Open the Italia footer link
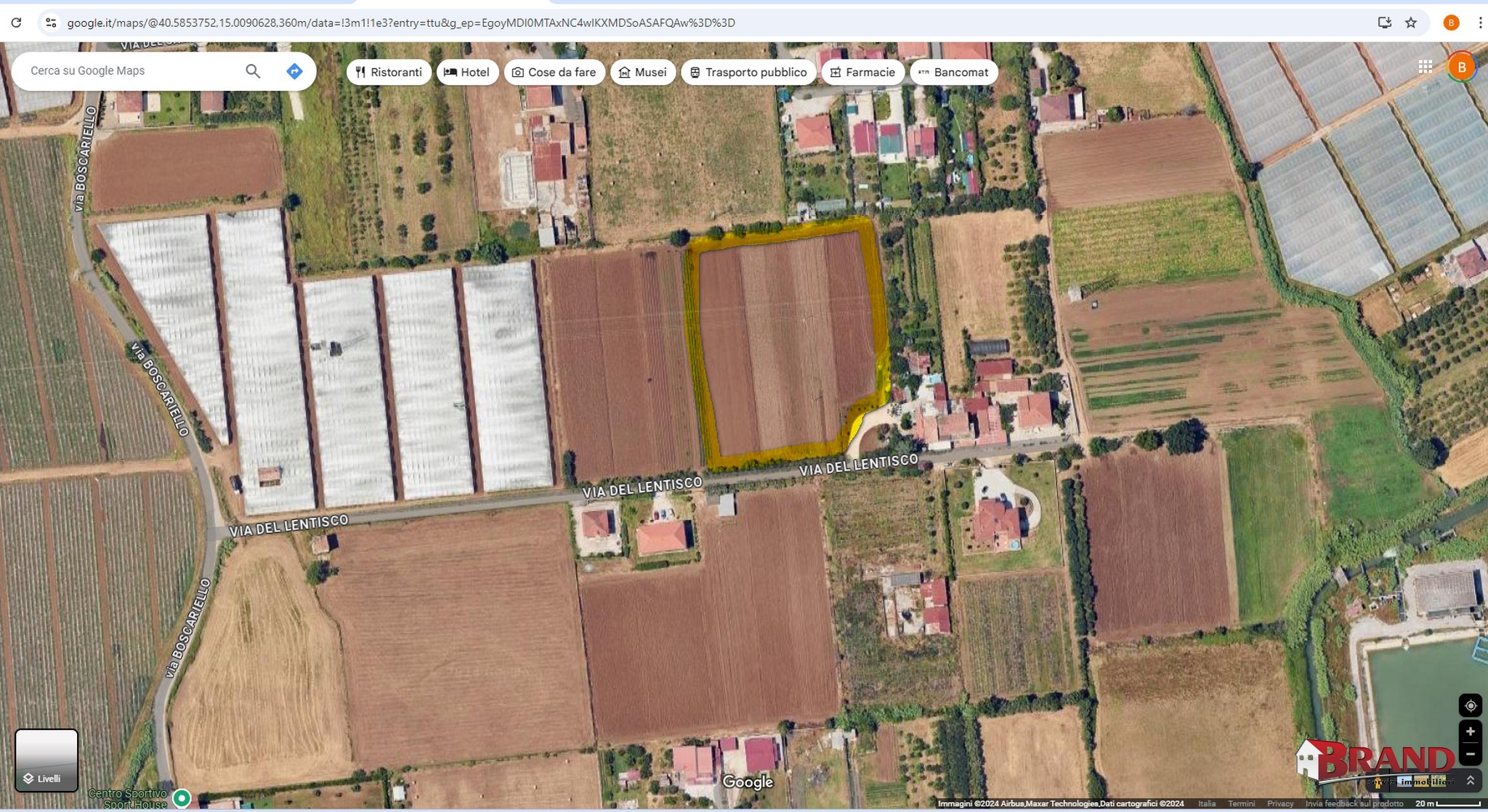 point(1207,803)
